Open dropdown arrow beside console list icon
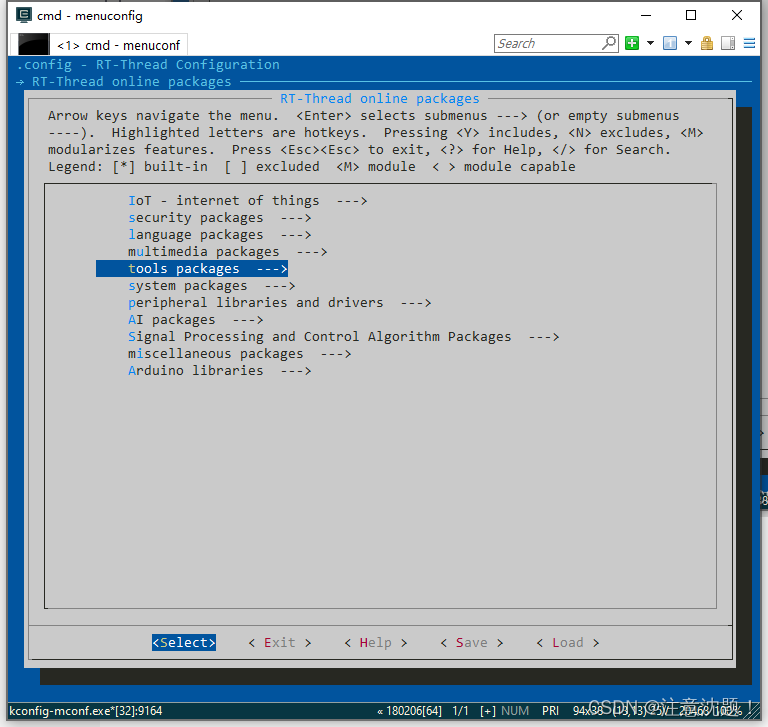 point(688,43)
